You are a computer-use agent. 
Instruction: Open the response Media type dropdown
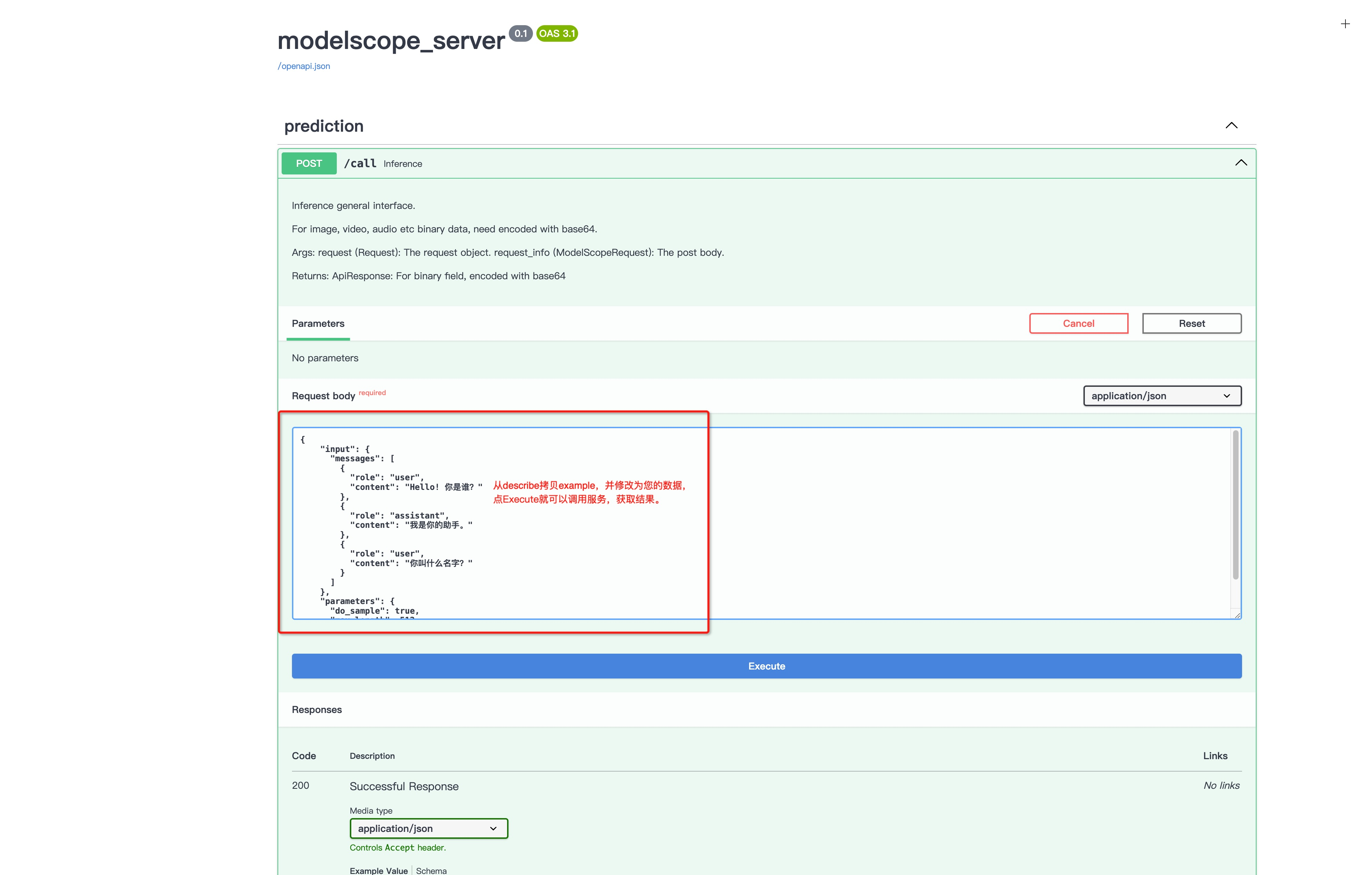coord(428,828)
